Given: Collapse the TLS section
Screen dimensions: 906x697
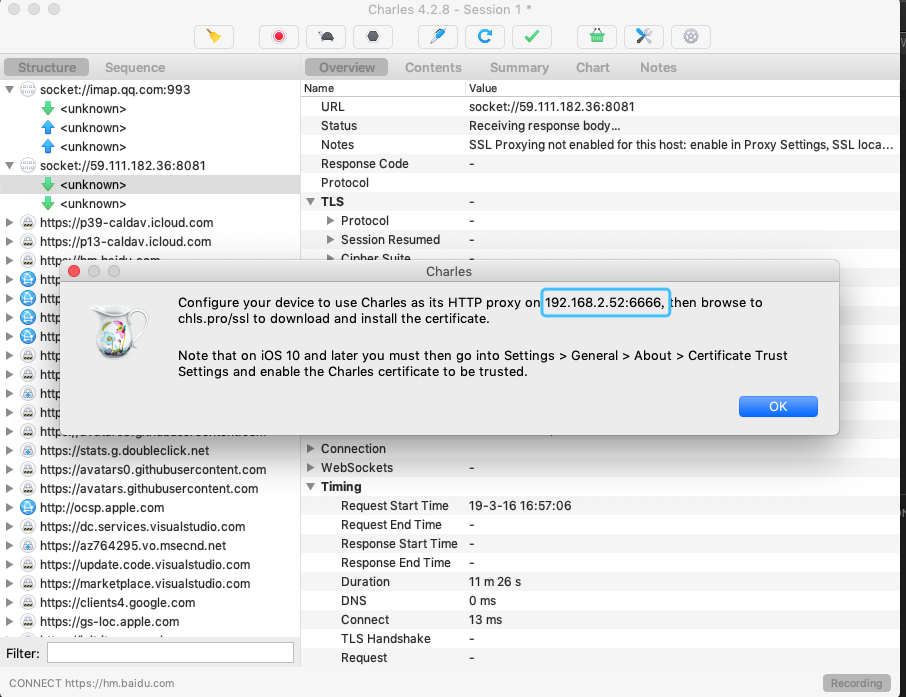Looking at the screenshot, I should click(311, 202).
